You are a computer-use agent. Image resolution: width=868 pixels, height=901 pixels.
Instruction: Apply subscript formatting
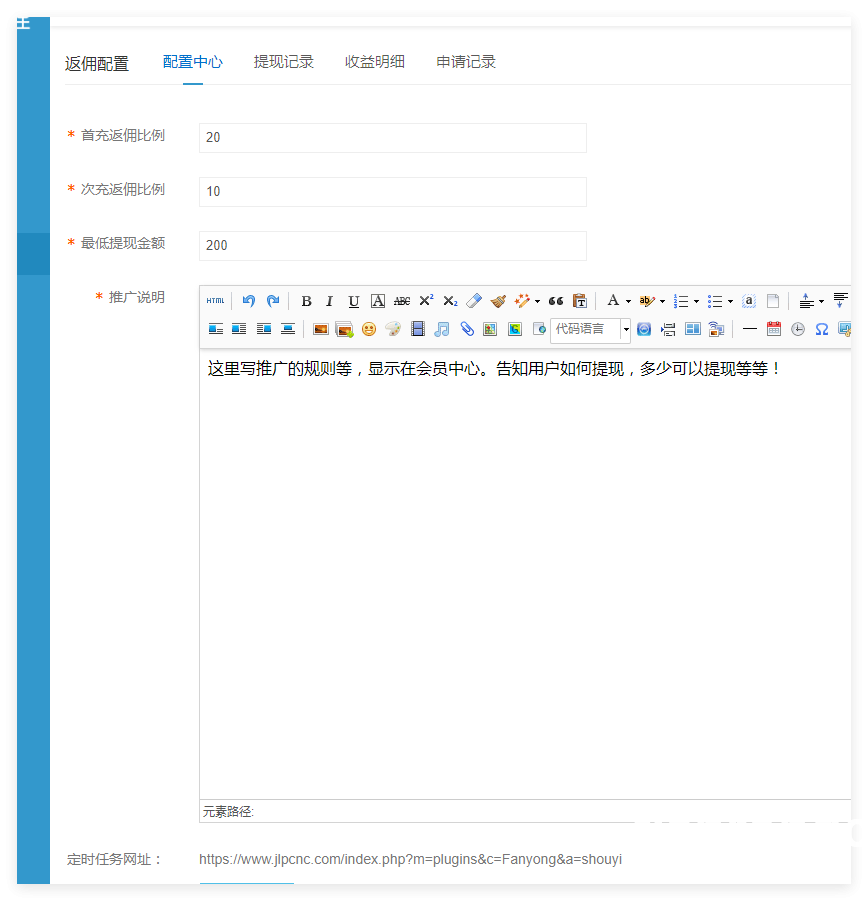pos(450,301)
